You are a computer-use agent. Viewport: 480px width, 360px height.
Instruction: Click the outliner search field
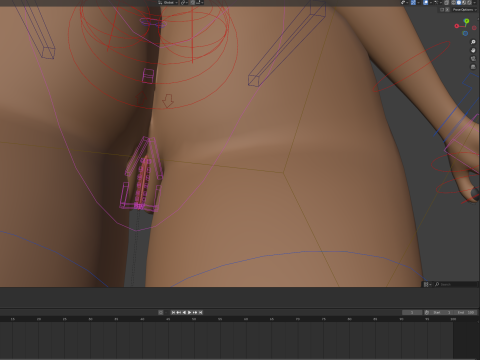[456, 284]
